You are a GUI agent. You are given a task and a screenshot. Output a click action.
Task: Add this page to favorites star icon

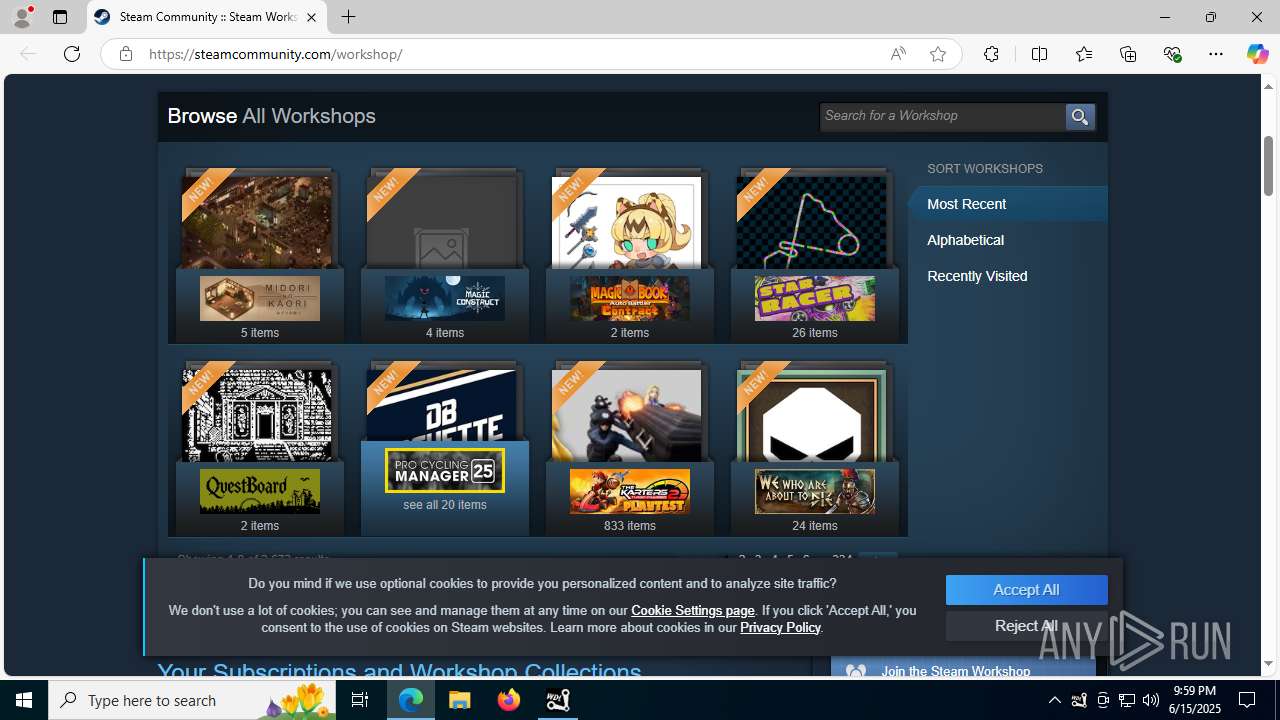click(938, 54)
